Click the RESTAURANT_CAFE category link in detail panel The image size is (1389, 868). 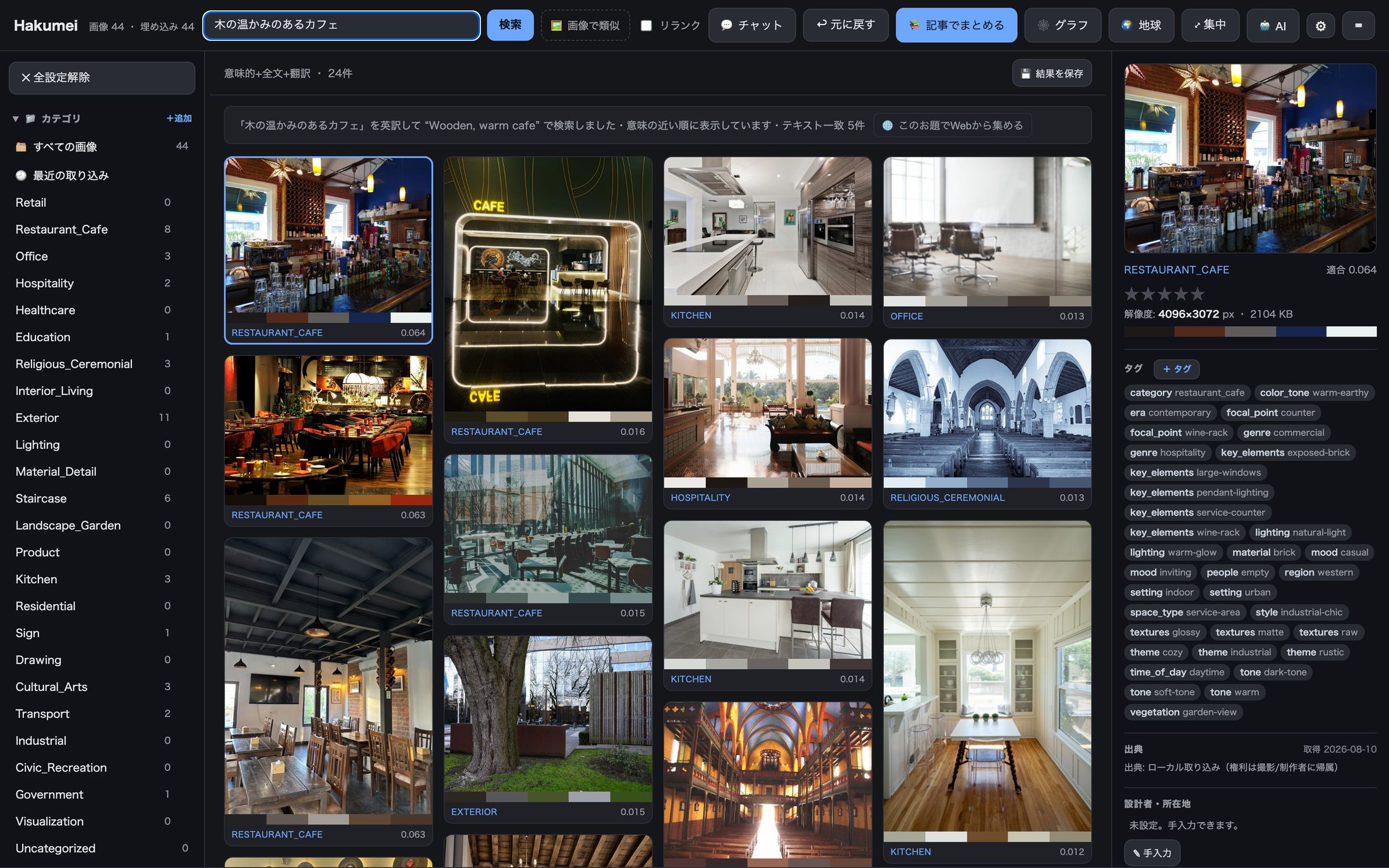tap(1176, 270)
